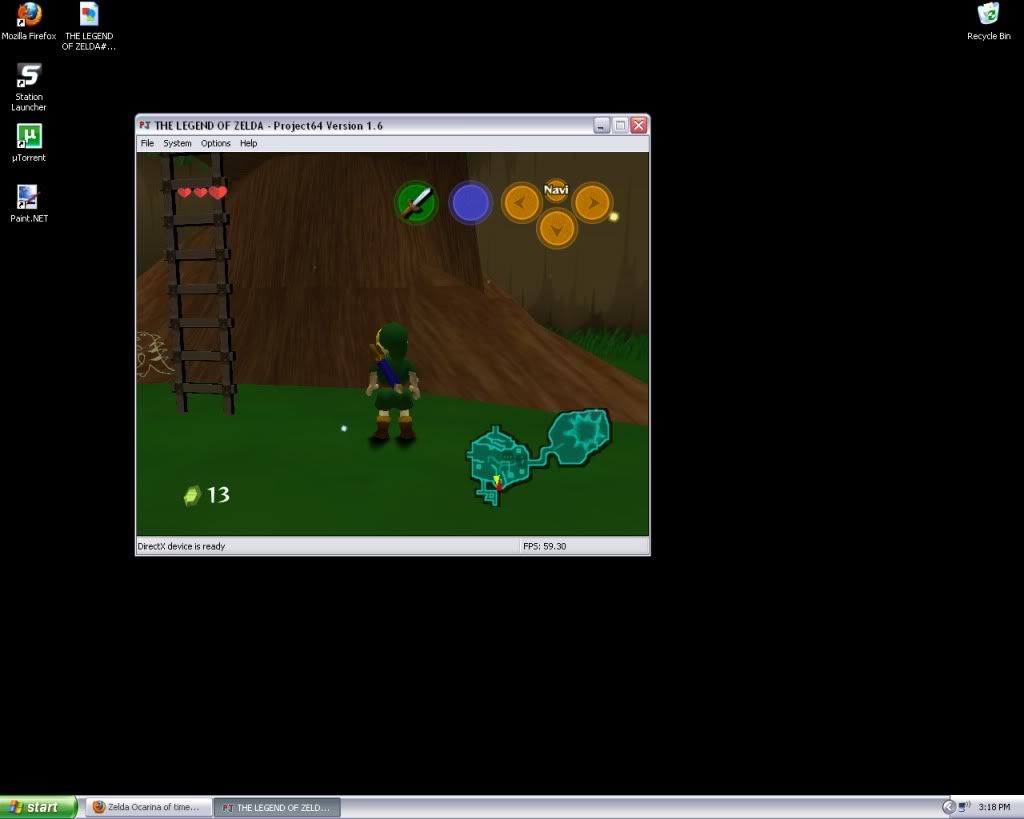Select THE LEGEND OF ZELDA desktop file
Screen dimensions: 1024x819
(x=89, y=26)
